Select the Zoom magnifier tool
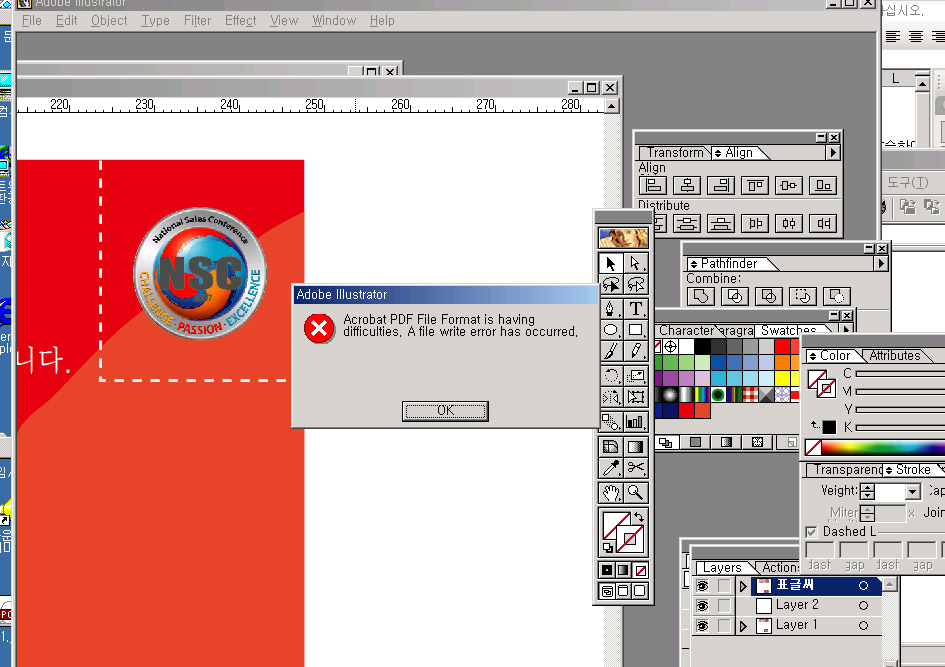 click(636, 492)
